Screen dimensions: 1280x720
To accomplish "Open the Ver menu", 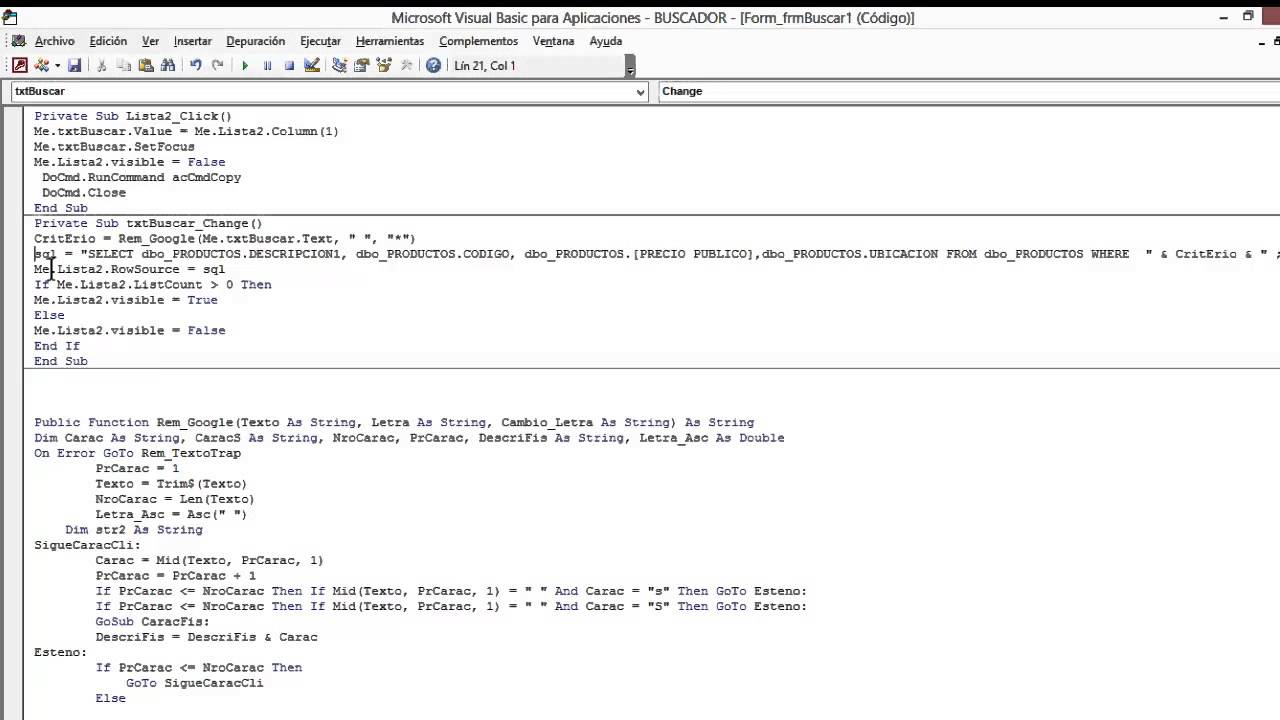I will click(150, 41).
